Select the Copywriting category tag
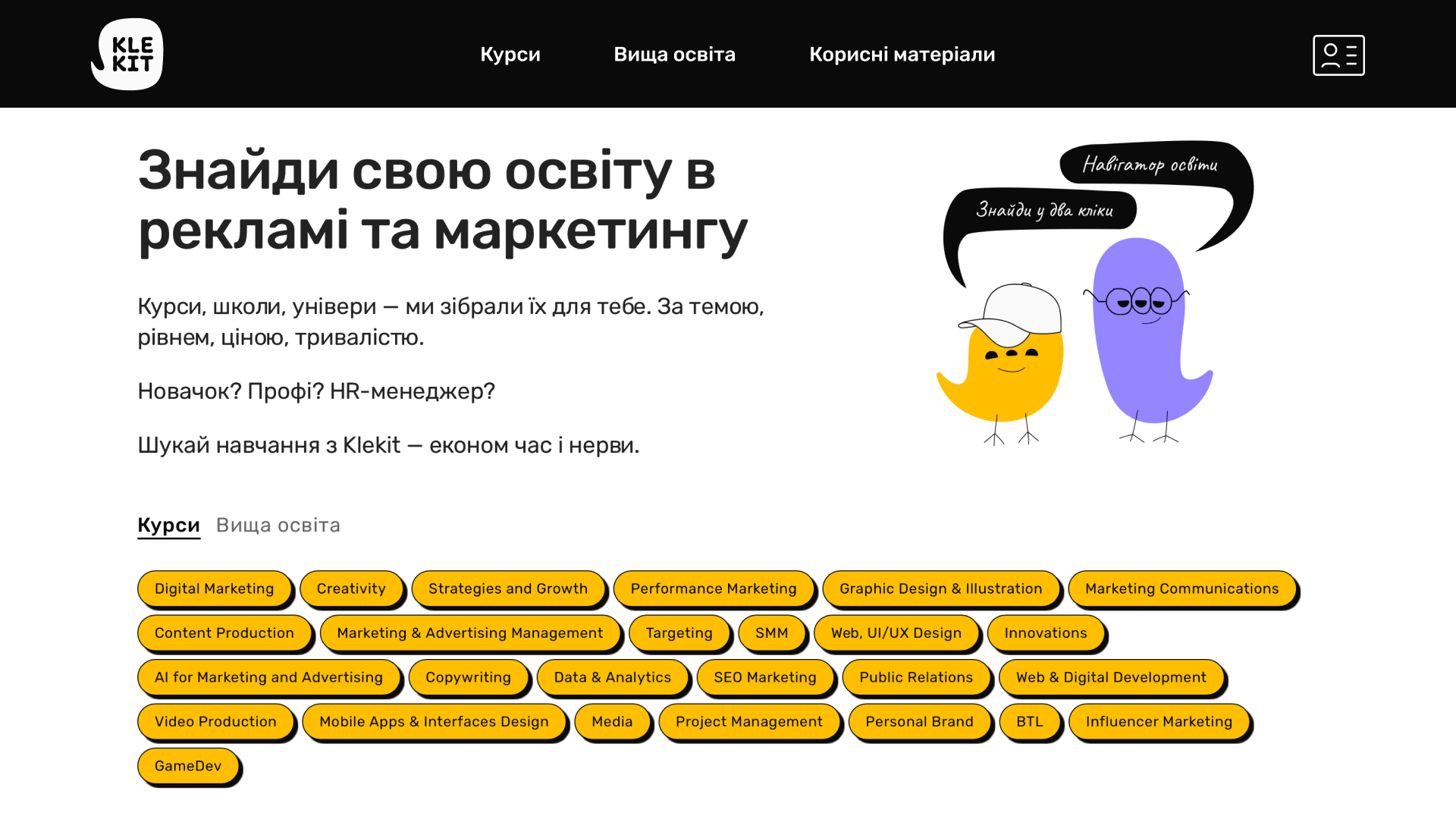Screen dimensions: 1456x819 [x=468, y=677]
